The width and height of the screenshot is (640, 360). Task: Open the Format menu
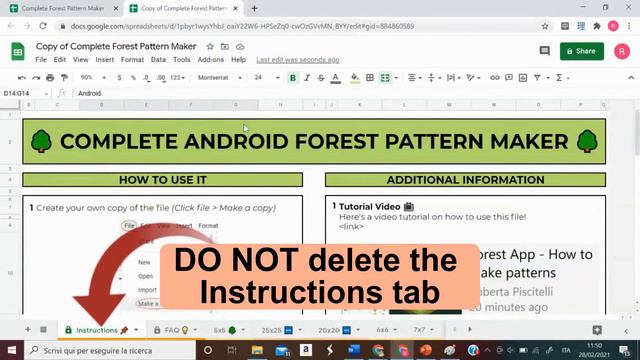[132, 60]
